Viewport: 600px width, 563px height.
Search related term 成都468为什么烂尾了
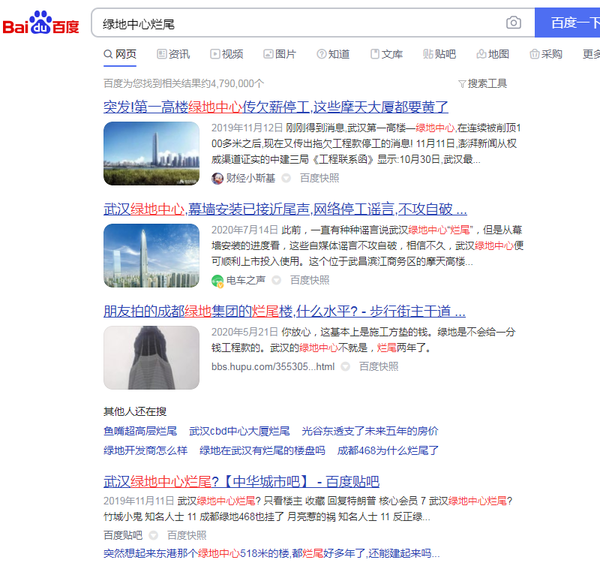click(x=388, y=450)
